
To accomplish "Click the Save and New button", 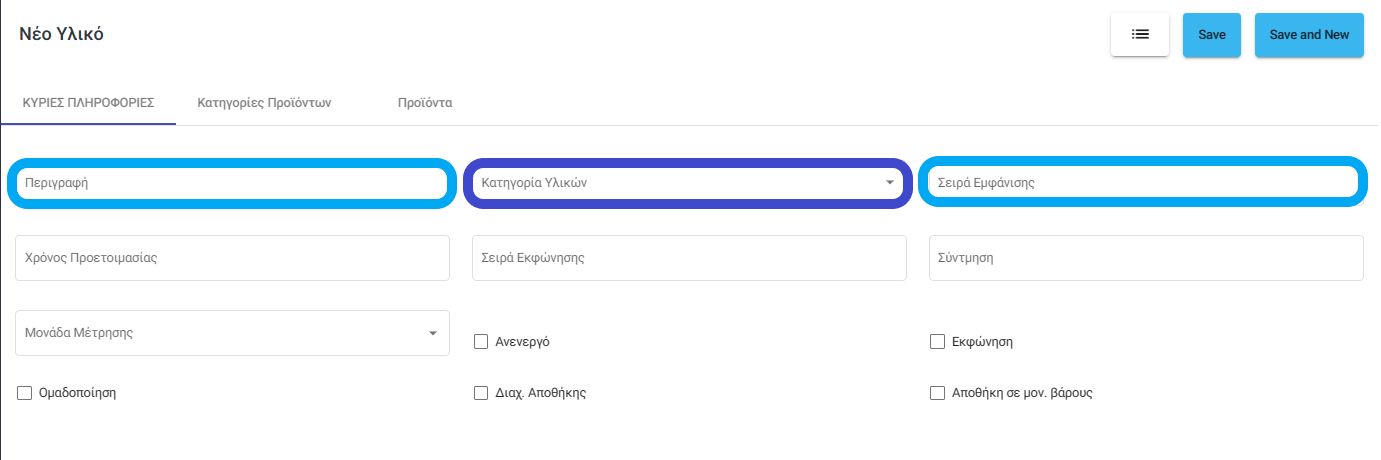I will [1309, 34].
